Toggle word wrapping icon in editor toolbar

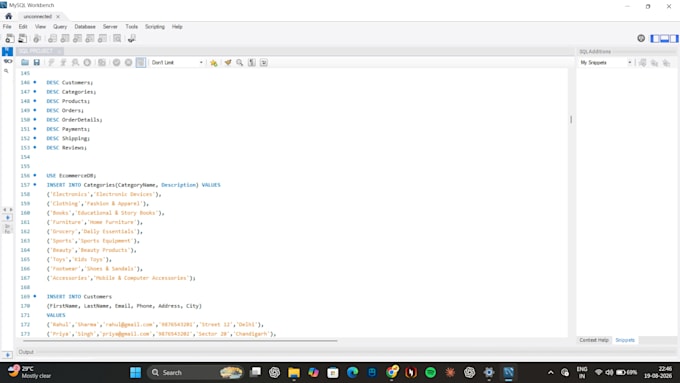(x=264, y=62)
